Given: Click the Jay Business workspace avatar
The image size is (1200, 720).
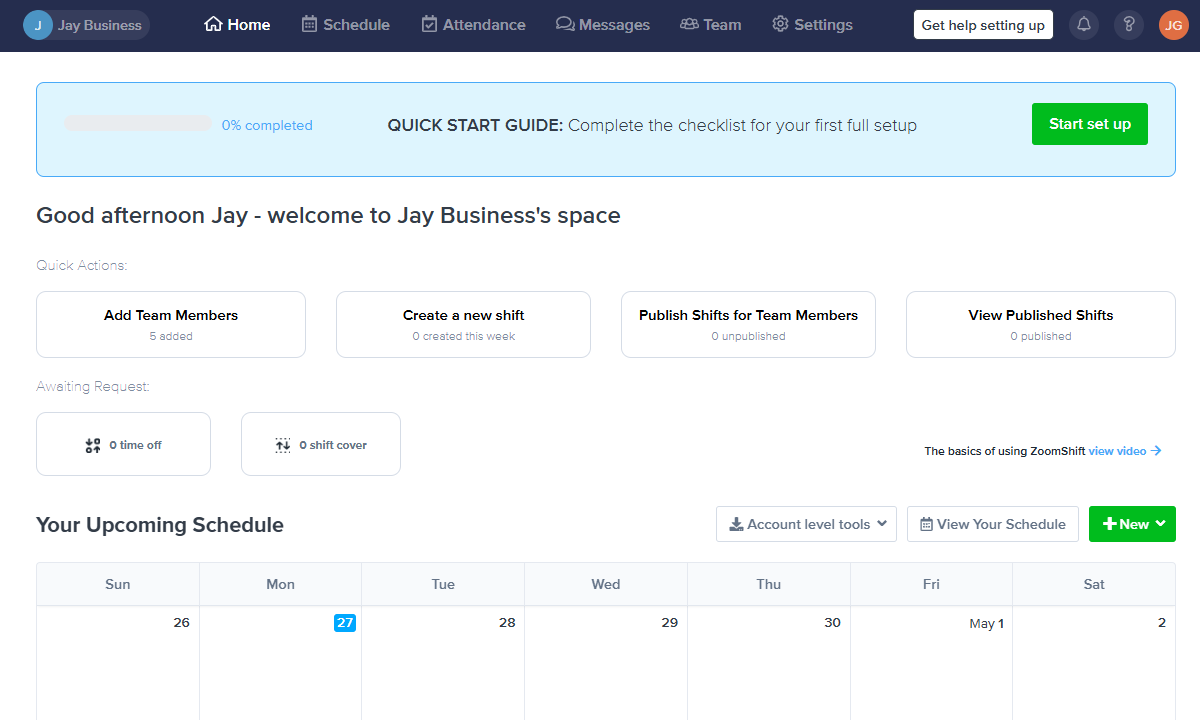Looking at the screenshot, I should (38, 25).
